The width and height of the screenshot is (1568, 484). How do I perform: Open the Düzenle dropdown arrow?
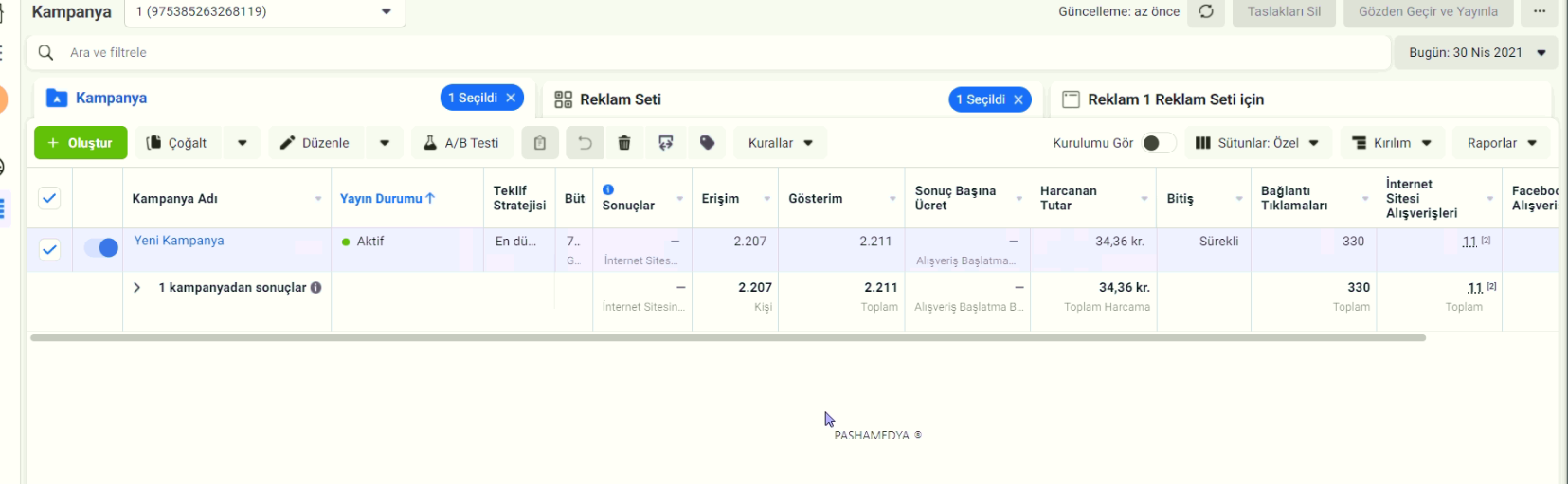pyautogui.click(x=385, y=143)
